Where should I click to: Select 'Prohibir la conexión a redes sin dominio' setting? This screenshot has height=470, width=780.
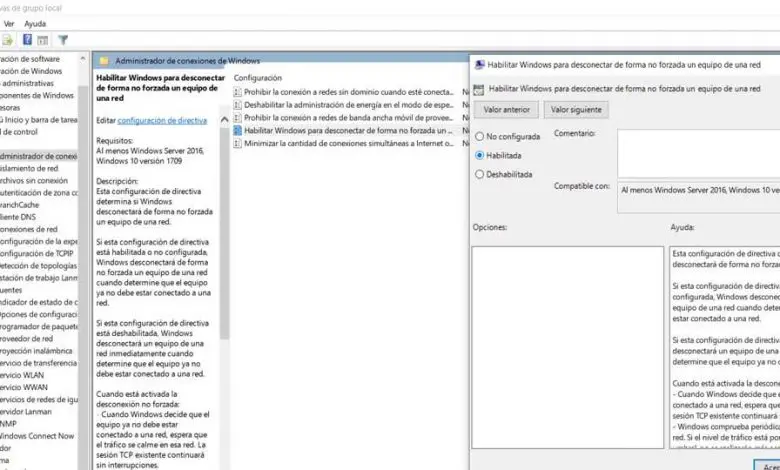pyautogui.click(x=349, y=92)
